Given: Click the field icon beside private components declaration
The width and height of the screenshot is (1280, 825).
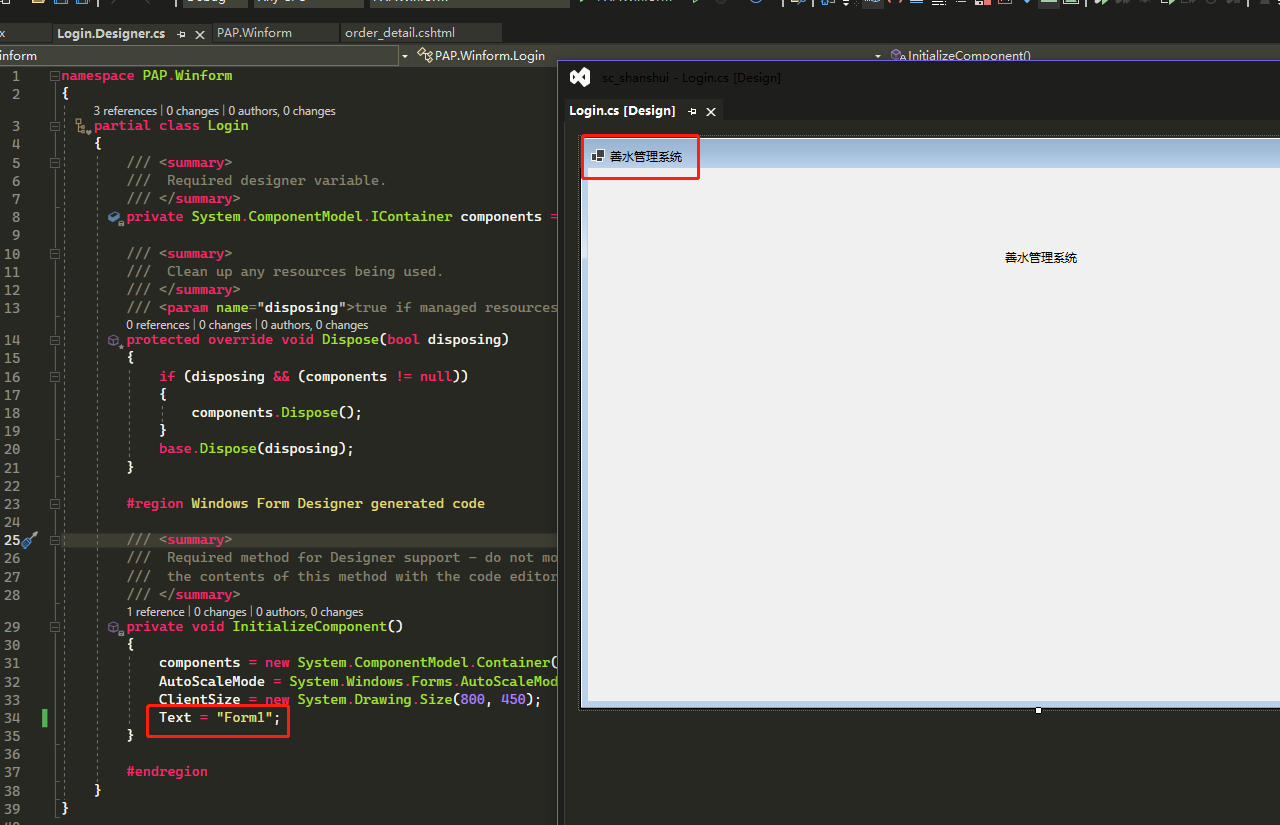Looking at the screenshot, I should click(115, 217).
